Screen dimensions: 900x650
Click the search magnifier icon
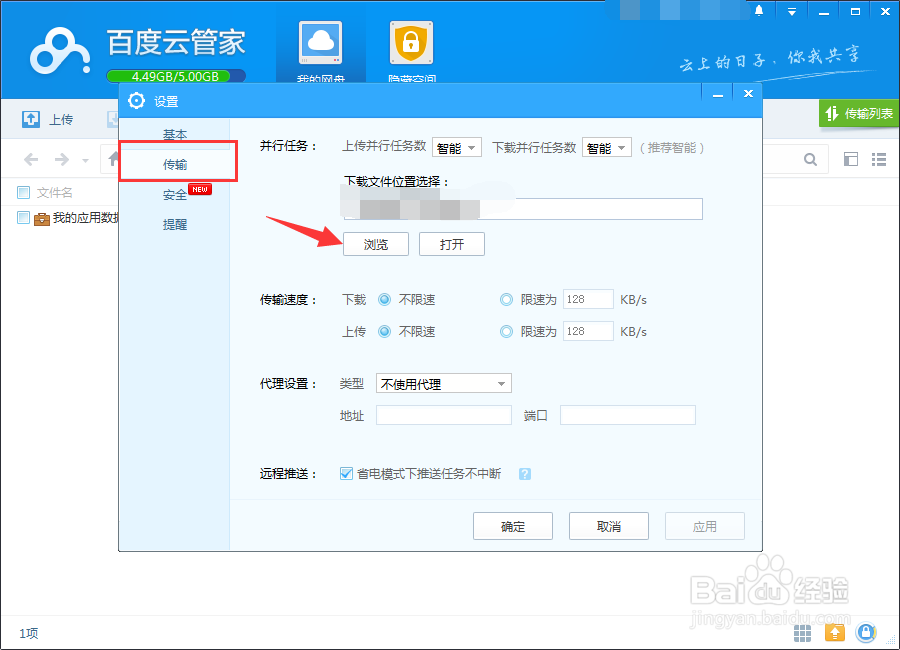point(810,159)
